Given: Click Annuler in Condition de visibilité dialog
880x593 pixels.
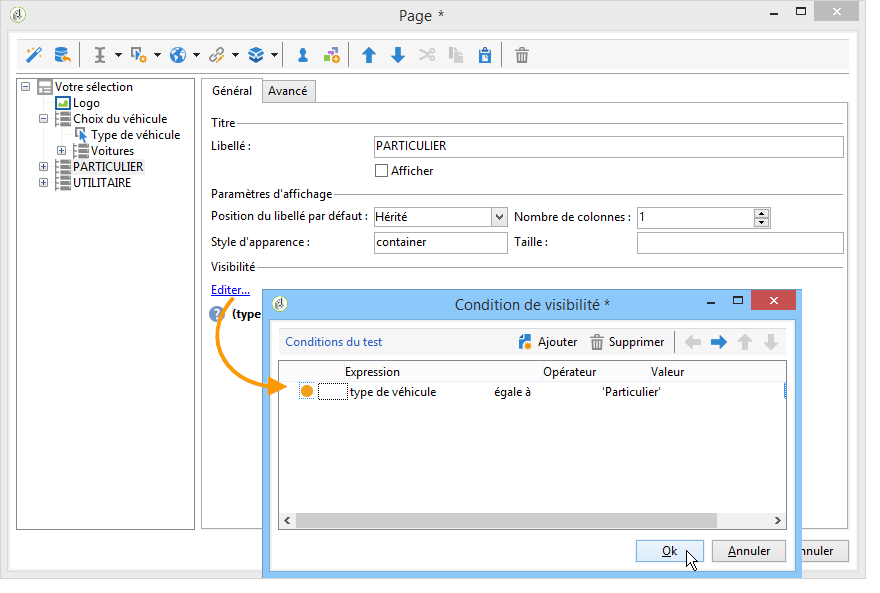Looking at the screenshot, I should [x=749, y=551].
